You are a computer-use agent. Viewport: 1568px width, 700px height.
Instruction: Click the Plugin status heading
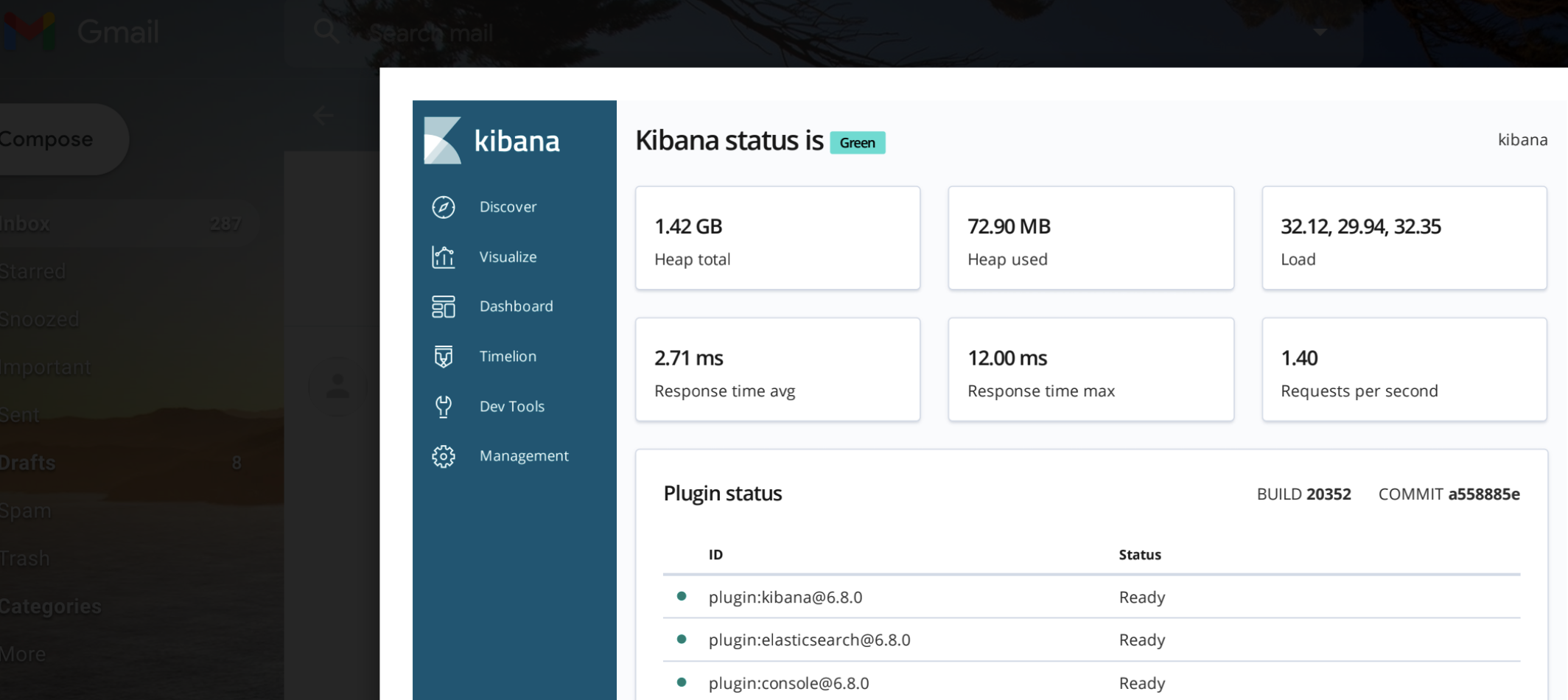tap(722, 494)
